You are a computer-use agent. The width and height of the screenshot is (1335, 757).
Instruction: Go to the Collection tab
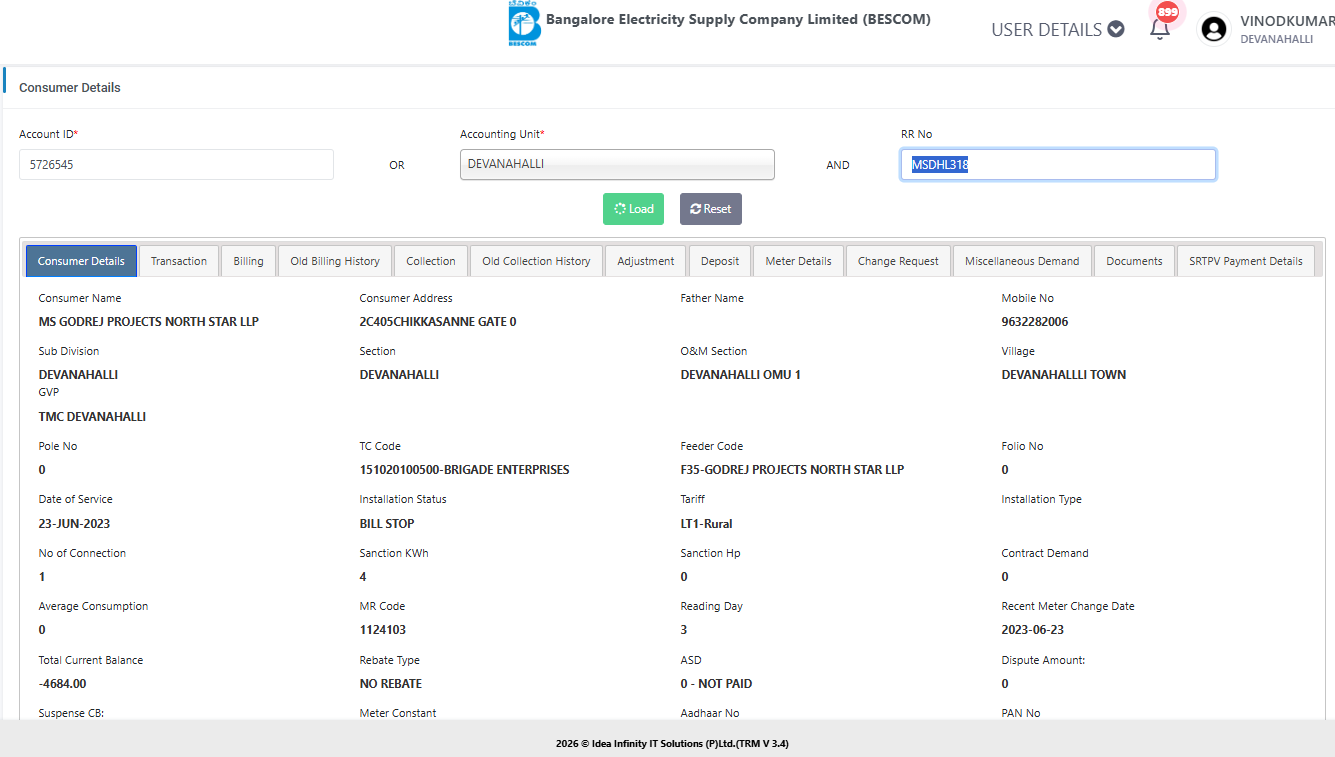431,261
